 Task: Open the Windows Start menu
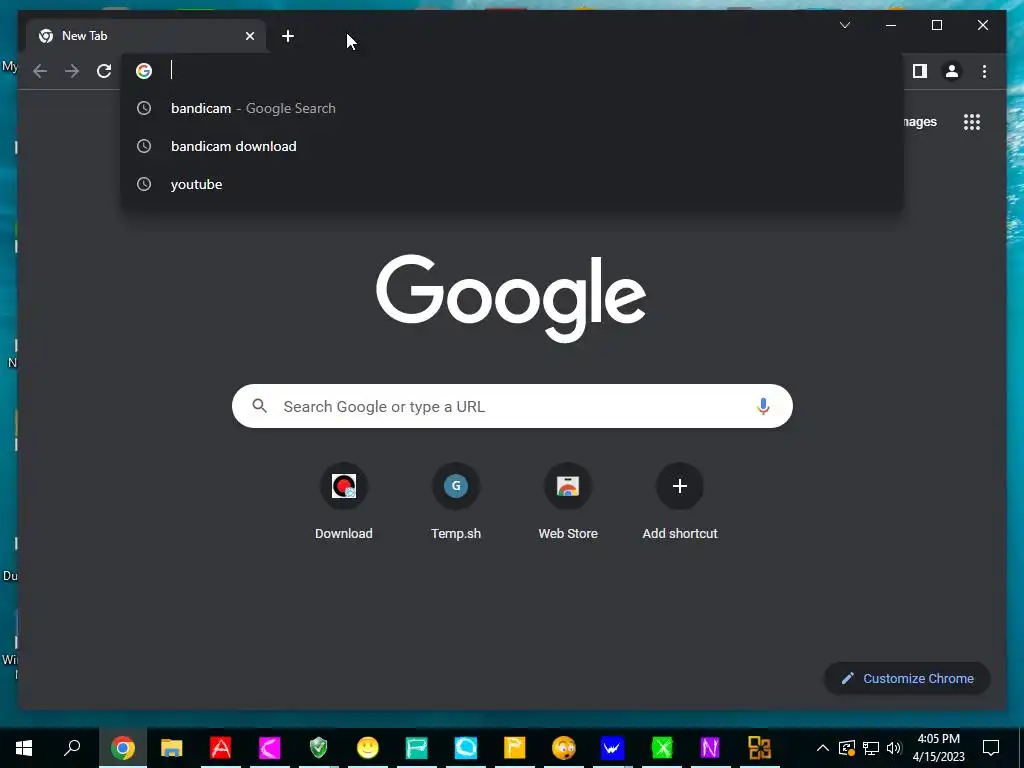click(x=24, y=747)
